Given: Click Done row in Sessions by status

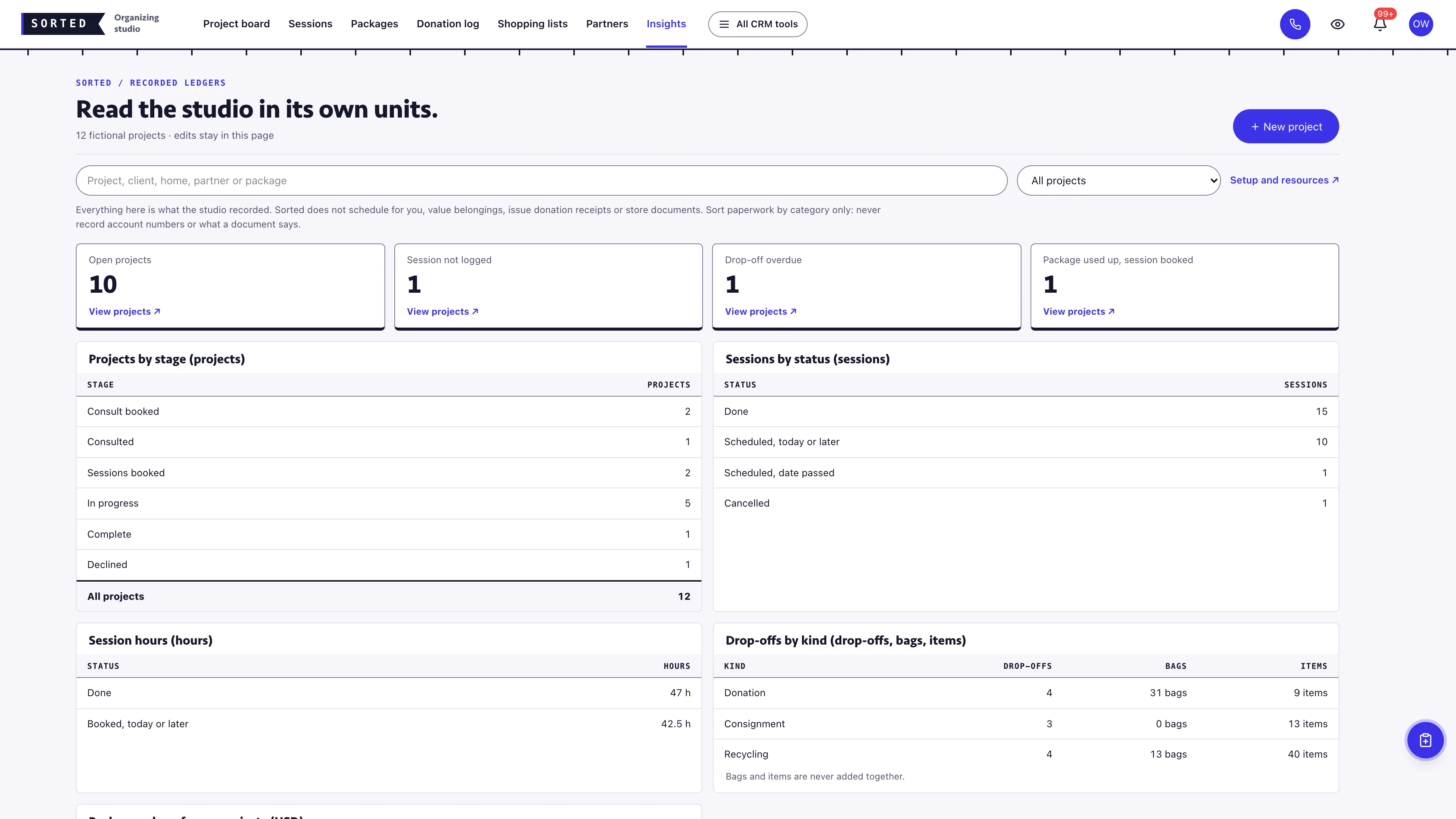Looking at the screenshot, I should 1025,411.
